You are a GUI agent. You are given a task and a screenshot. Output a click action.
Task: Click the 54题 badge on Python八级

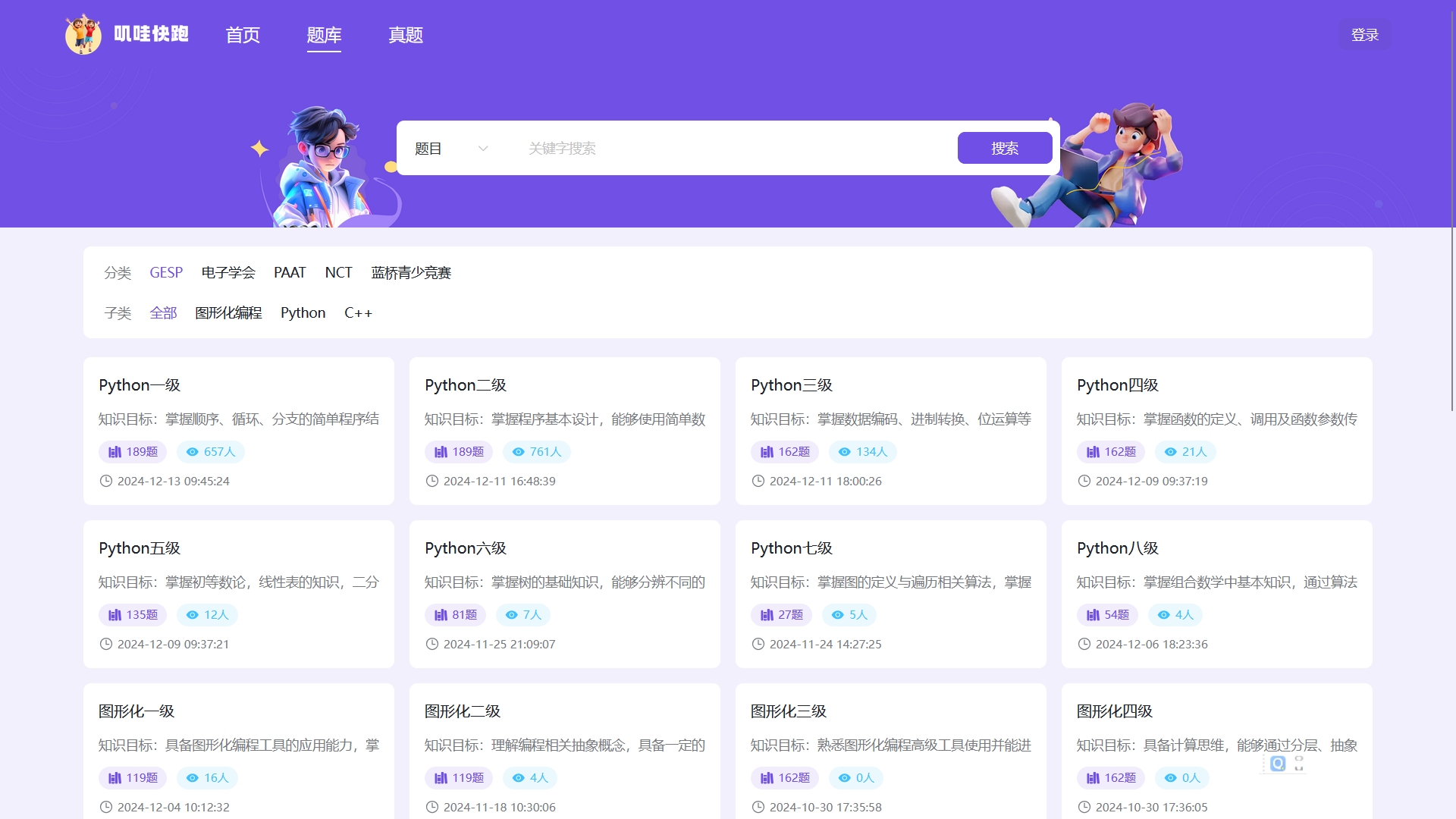1108,615
